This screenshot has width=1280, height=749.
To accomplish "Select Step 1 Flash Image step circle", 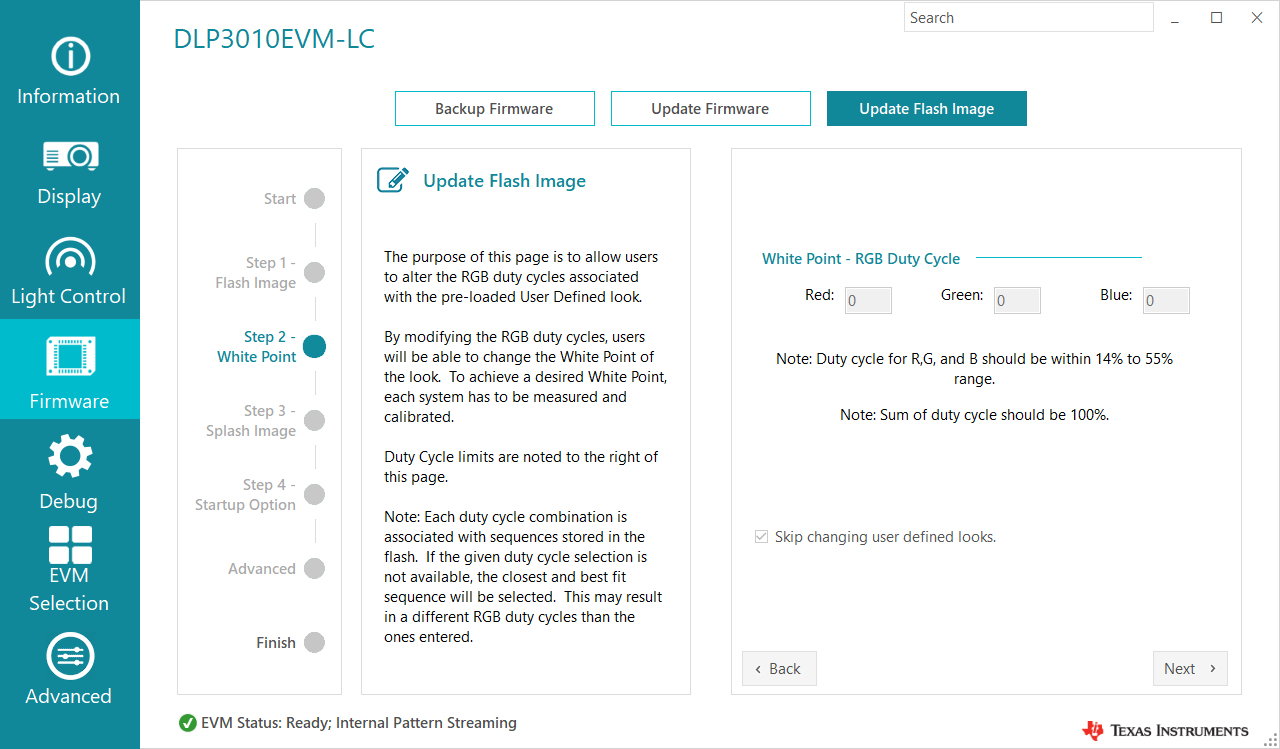I will click(x=314, y=272).
